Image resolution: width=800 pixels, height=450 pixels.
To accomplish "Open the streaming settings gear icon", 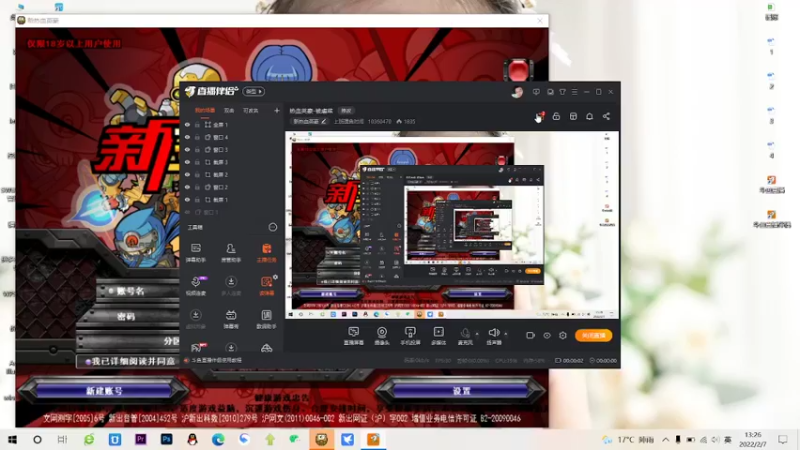I will 563,335.
